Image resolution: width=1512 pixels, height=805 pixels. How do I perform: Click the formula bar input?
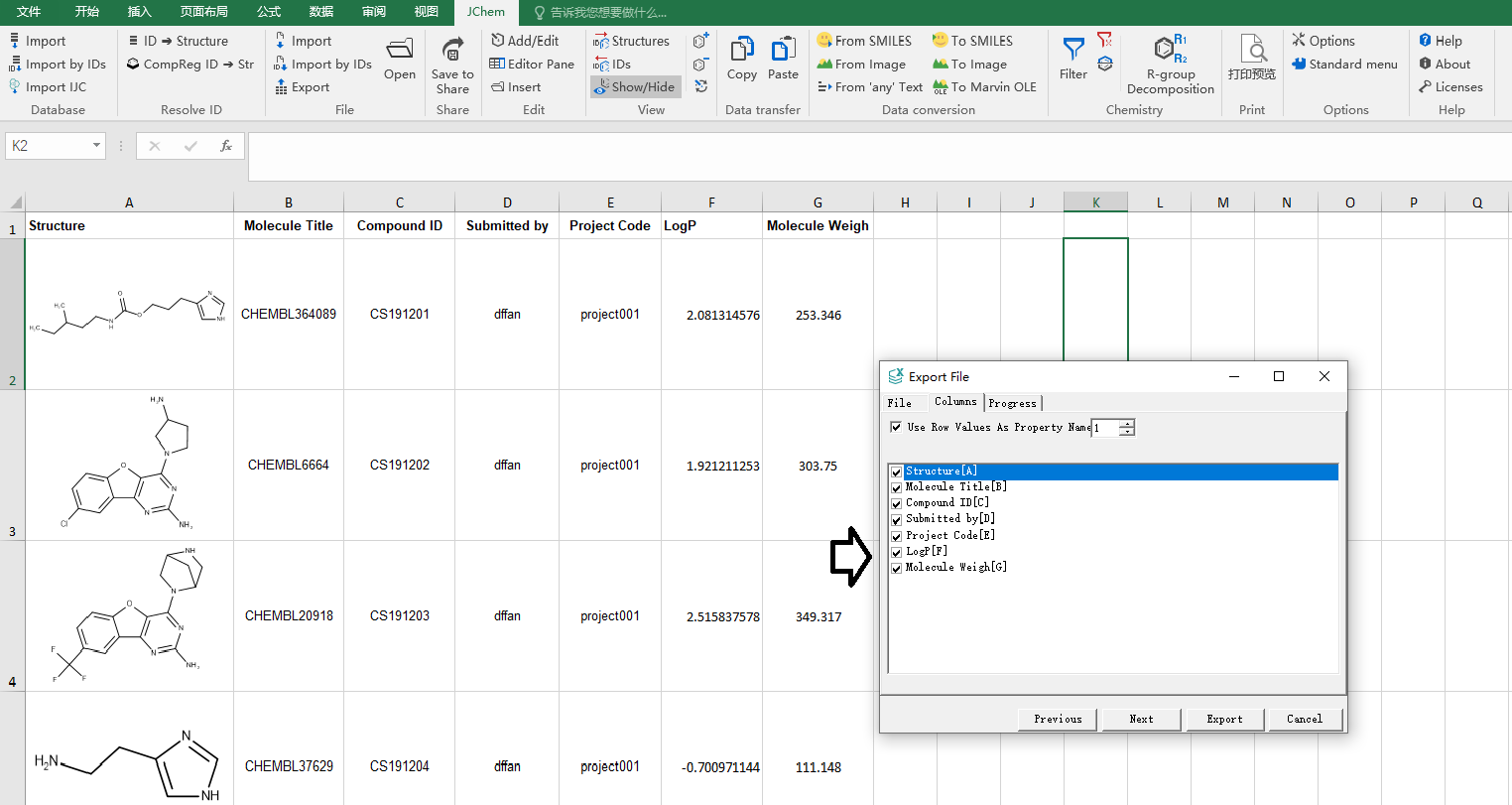coord(879,157)
